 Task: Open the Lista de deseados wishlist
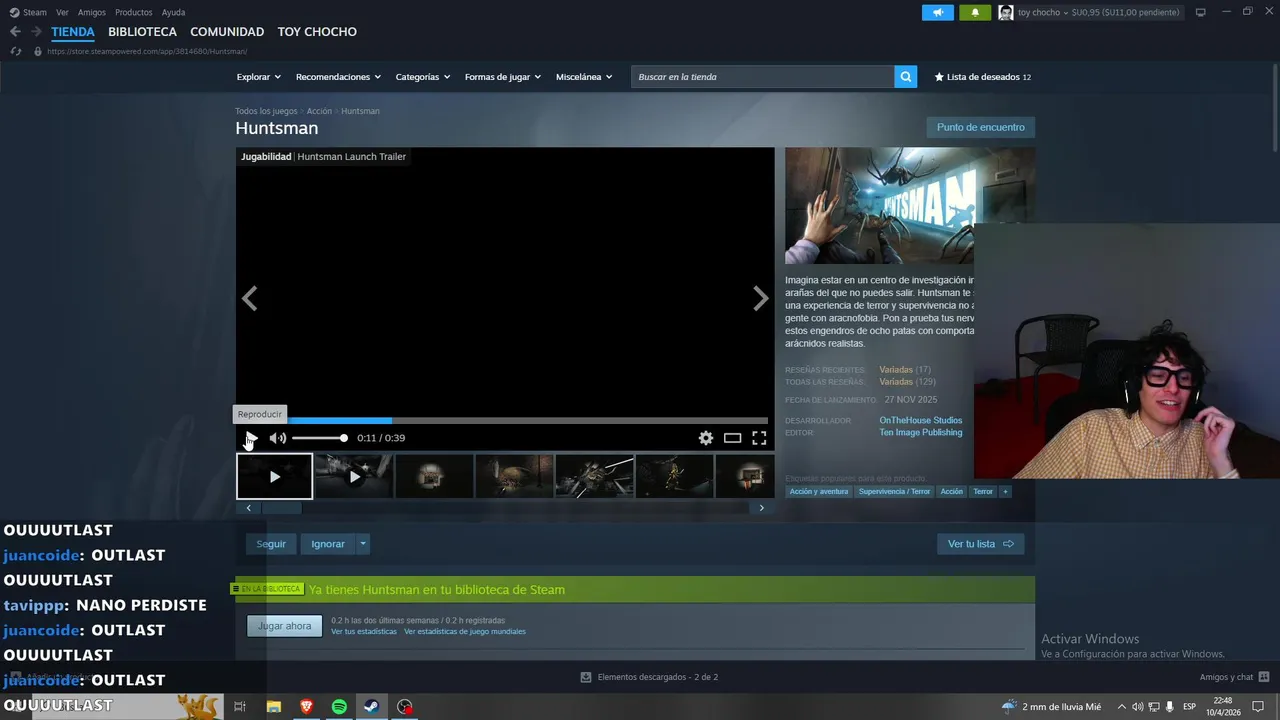click(982, 77)
